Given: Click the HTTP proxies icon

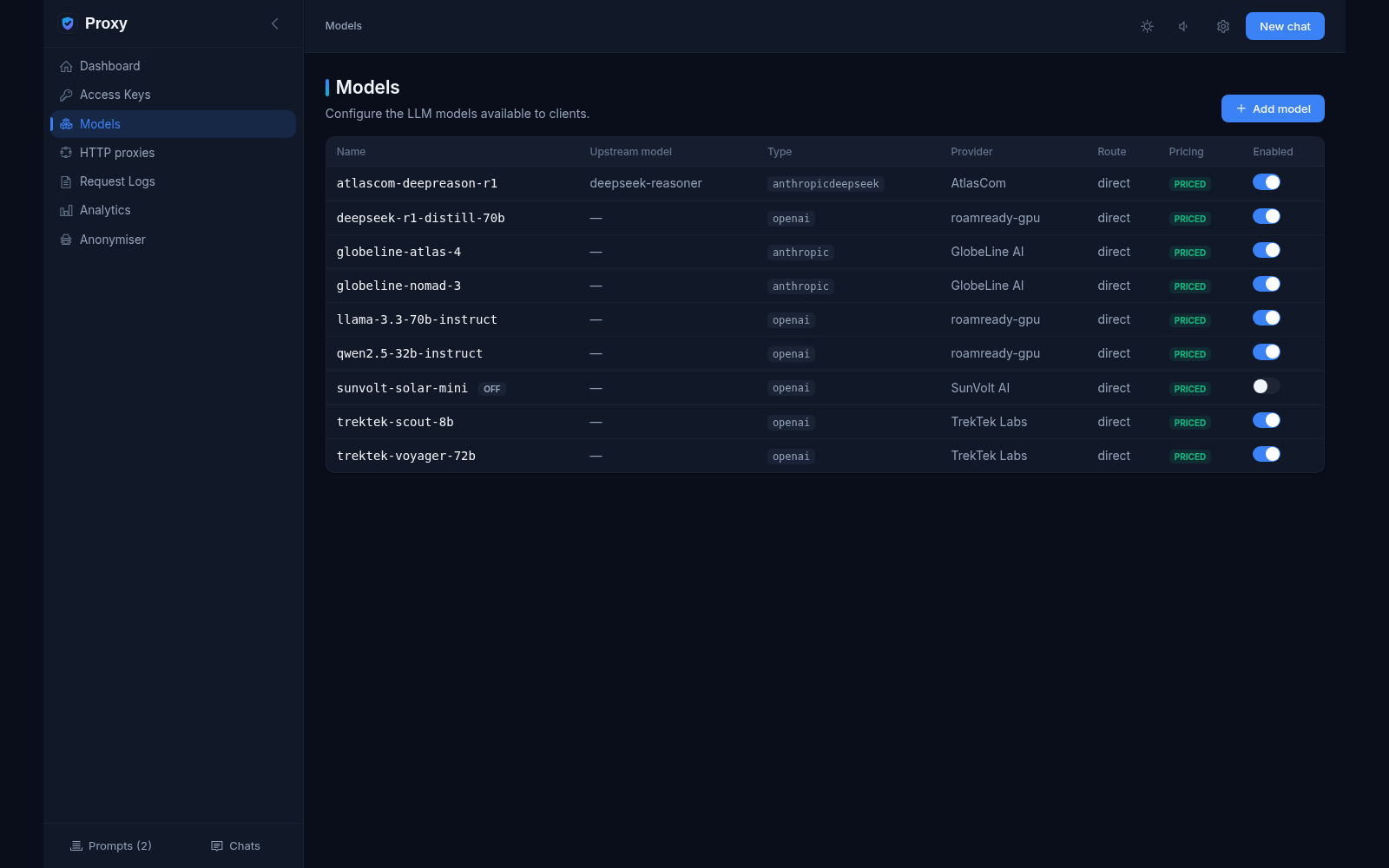Looking at the screenshot, I should tap(66, 153).
